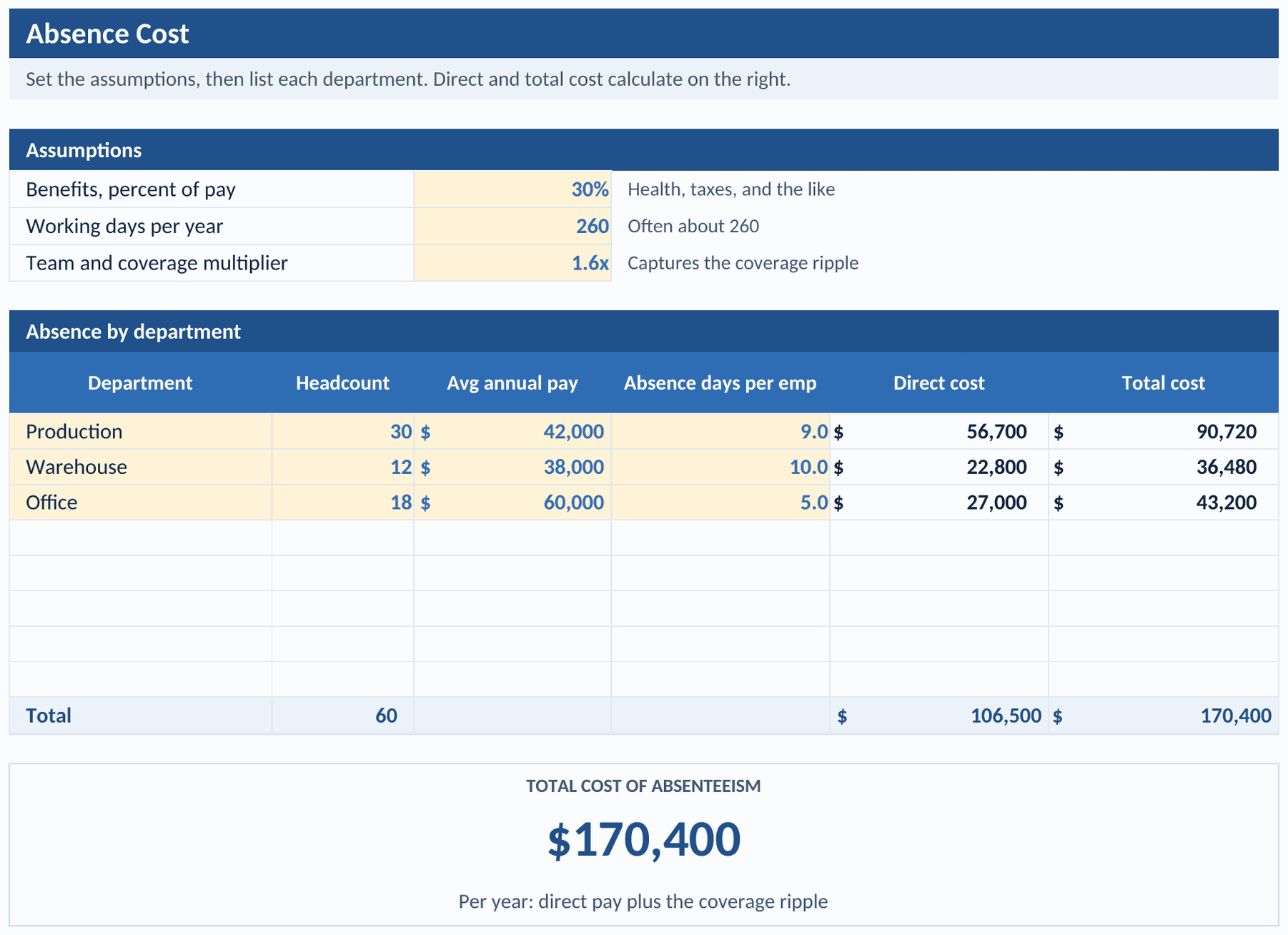Click the large $170,400 summary figure

[x=643, y=839]
